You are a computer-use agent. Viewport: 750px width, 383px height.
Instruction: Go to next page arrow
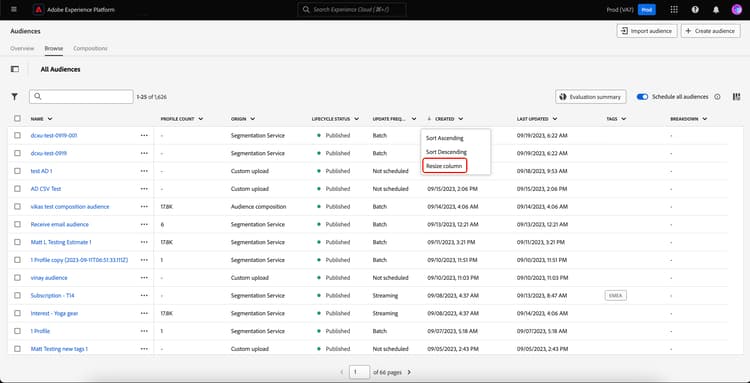pyautogui.click(x=409, y=372)
